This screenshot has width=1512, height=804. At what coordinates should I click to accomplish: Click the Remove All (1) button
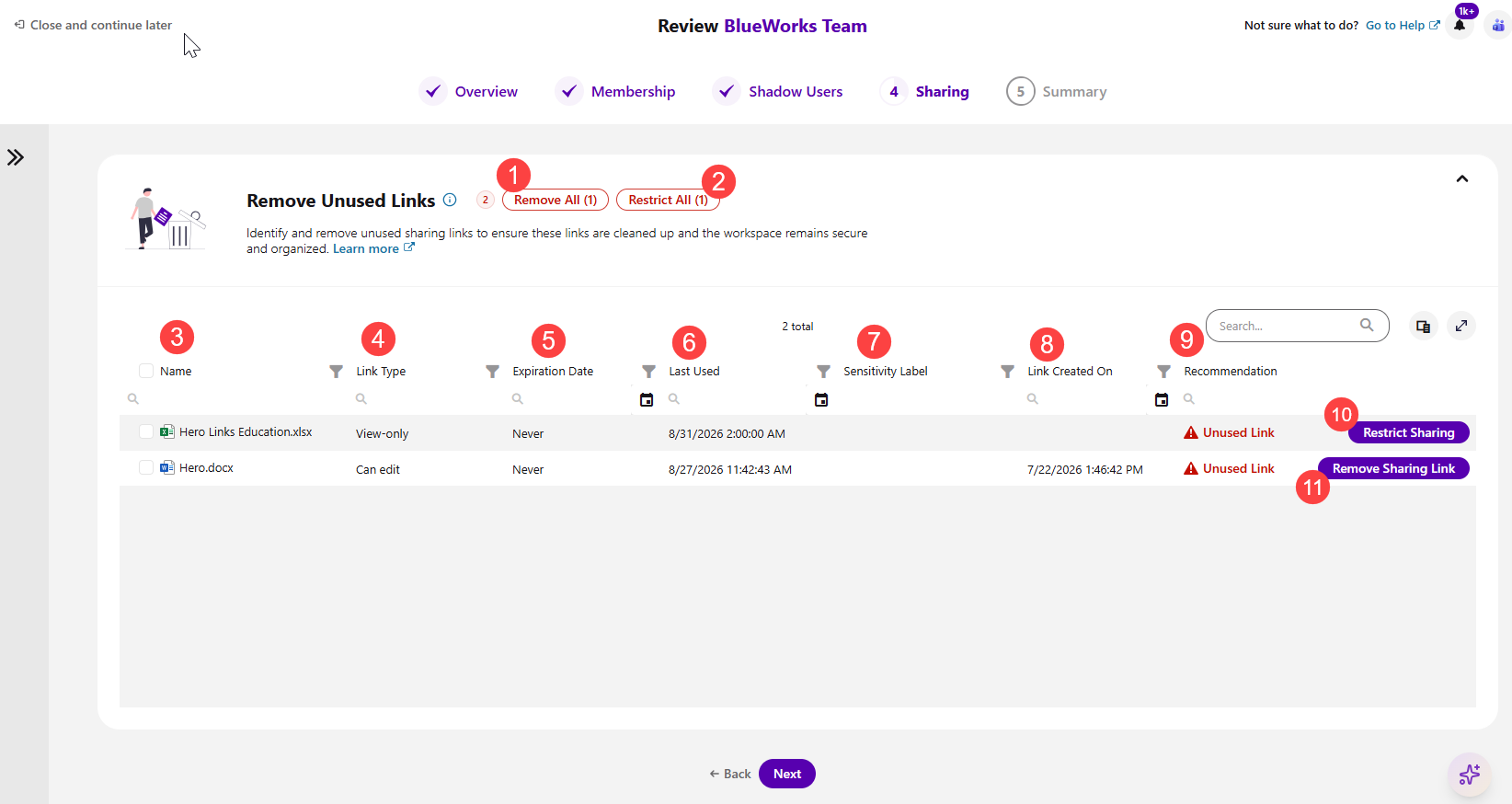point(556,200)
